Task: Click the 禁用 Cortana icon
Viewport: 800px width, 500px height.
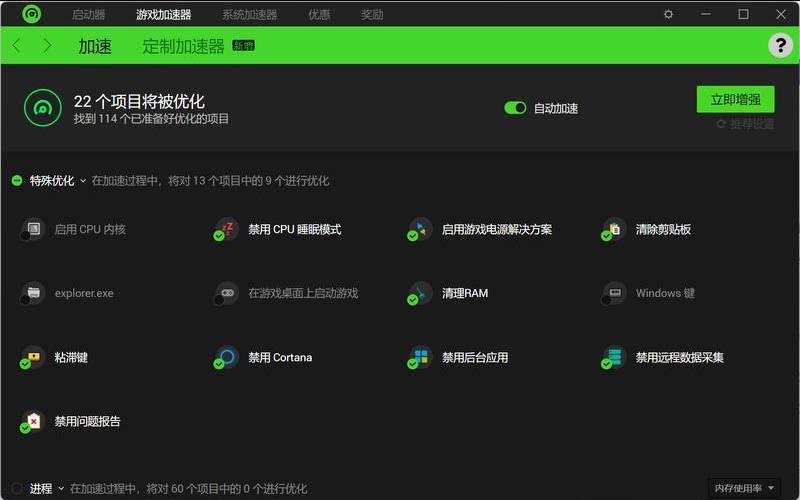Action: pyautogui.click(x=226, y=357)
